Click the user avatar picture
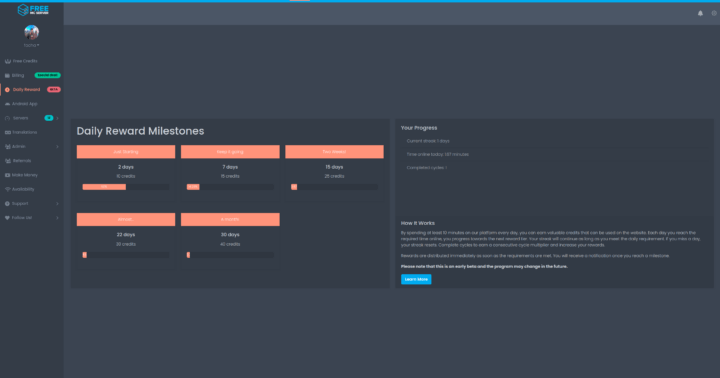720x378 pixels. click(32, 32)
